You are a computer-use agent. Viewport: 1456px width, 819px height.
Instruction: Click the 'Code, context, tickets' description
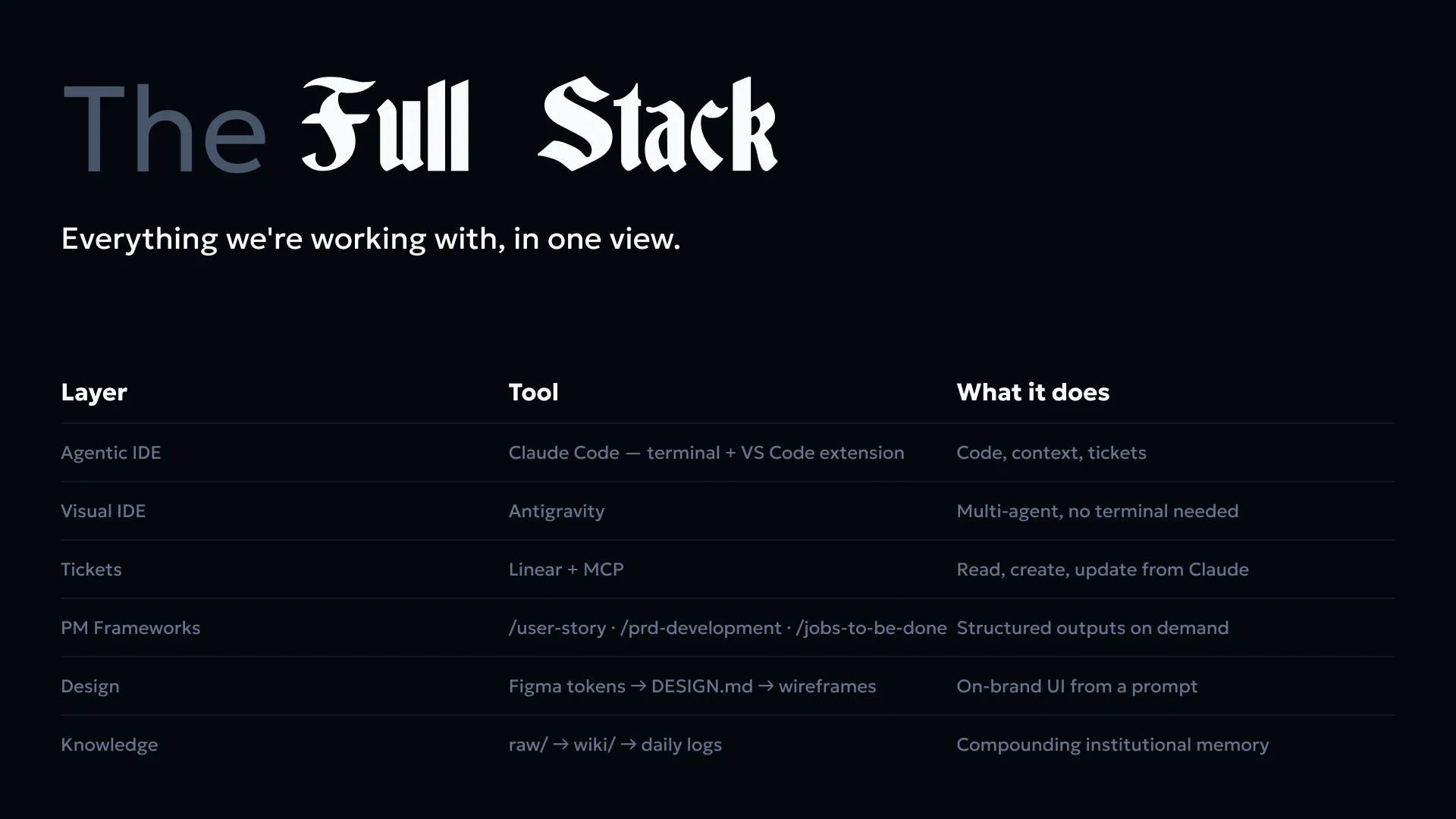click(1051, 453)
